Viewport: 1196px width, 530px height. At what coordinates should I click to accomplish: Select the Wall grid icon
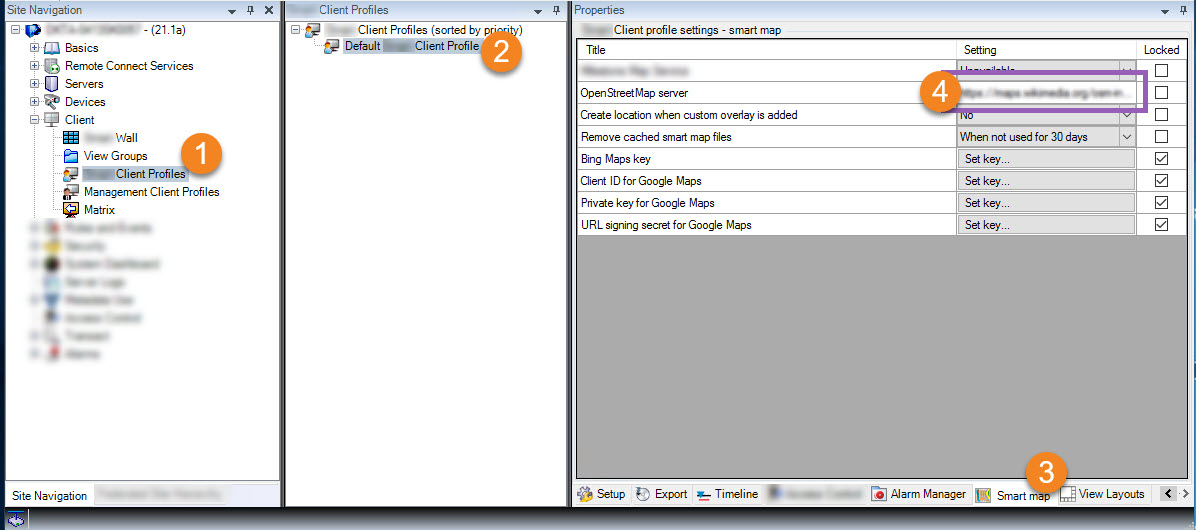tap(70, 138)
